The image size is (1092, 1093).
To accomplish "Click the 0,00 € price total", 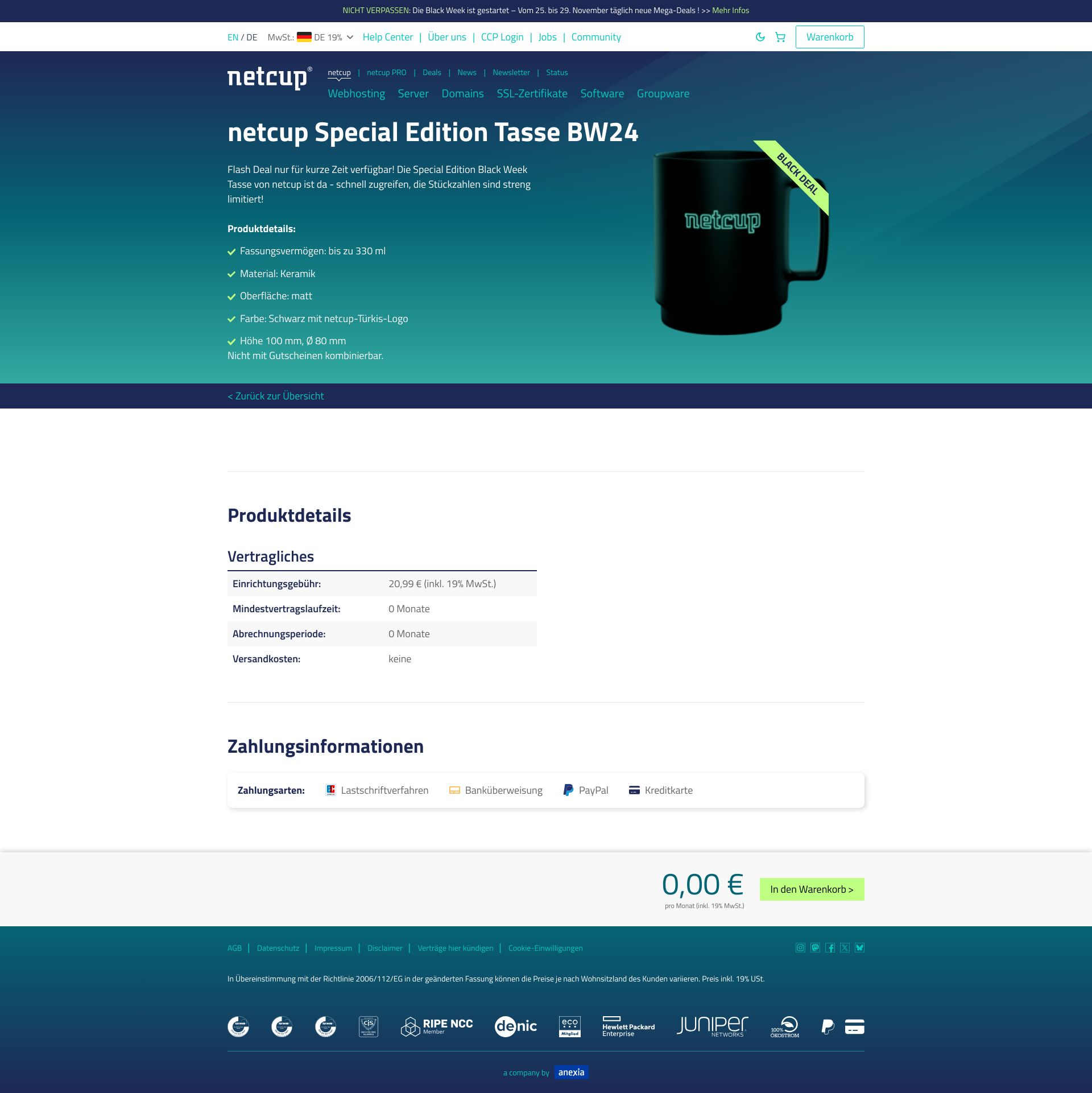I will coord(703,885).
